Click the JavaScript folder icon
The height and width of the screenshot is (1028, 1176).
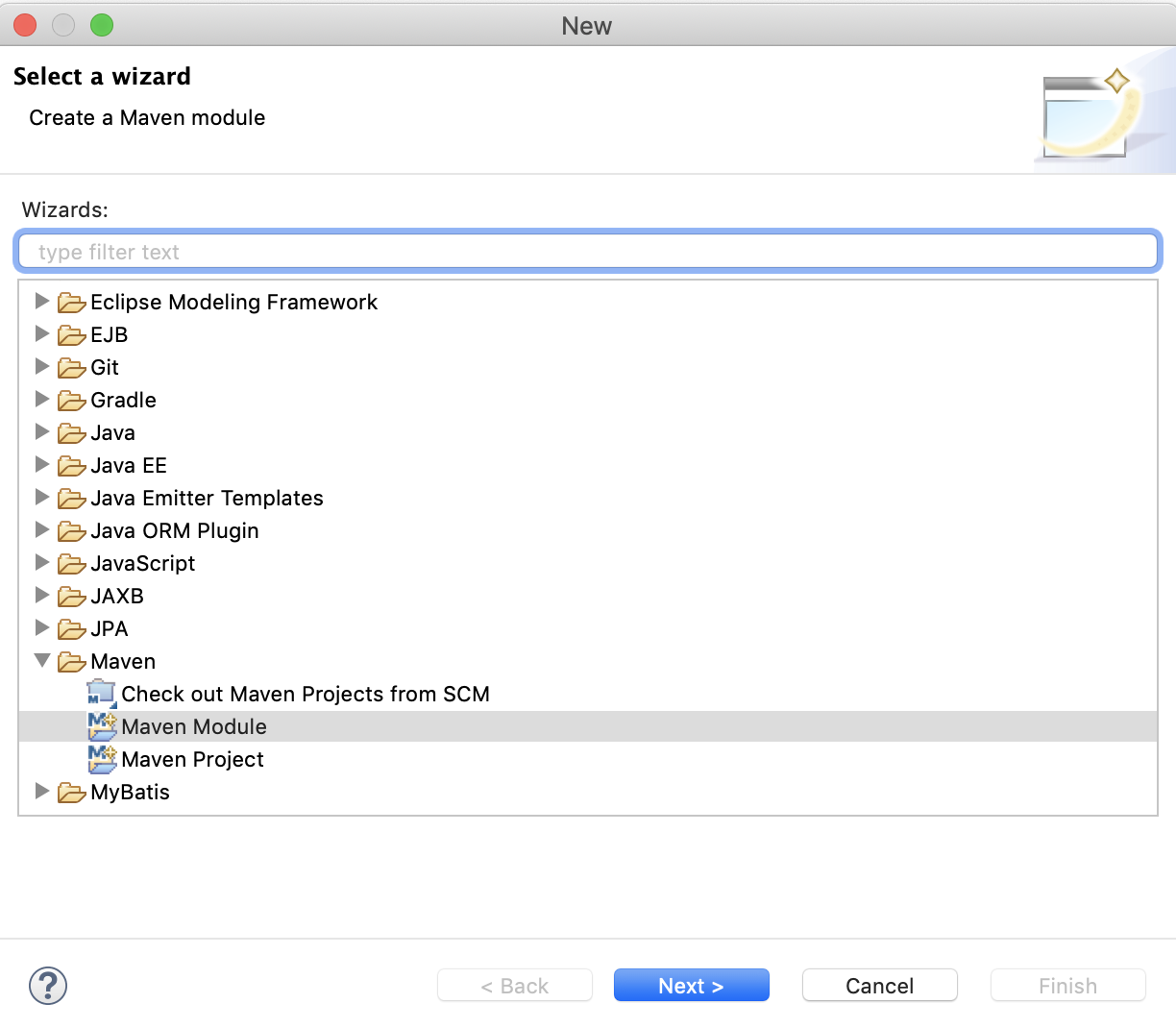click(71, 564)
